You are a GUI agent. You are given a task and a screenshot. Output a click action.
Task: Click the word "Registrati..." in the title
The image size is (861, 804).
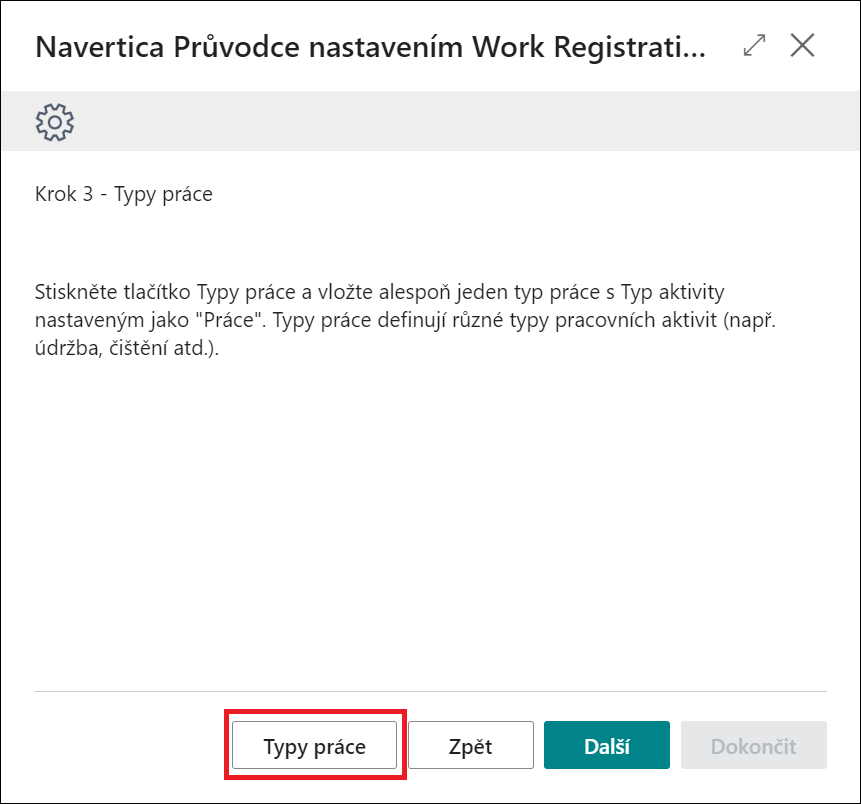click(x=630, y=47)
